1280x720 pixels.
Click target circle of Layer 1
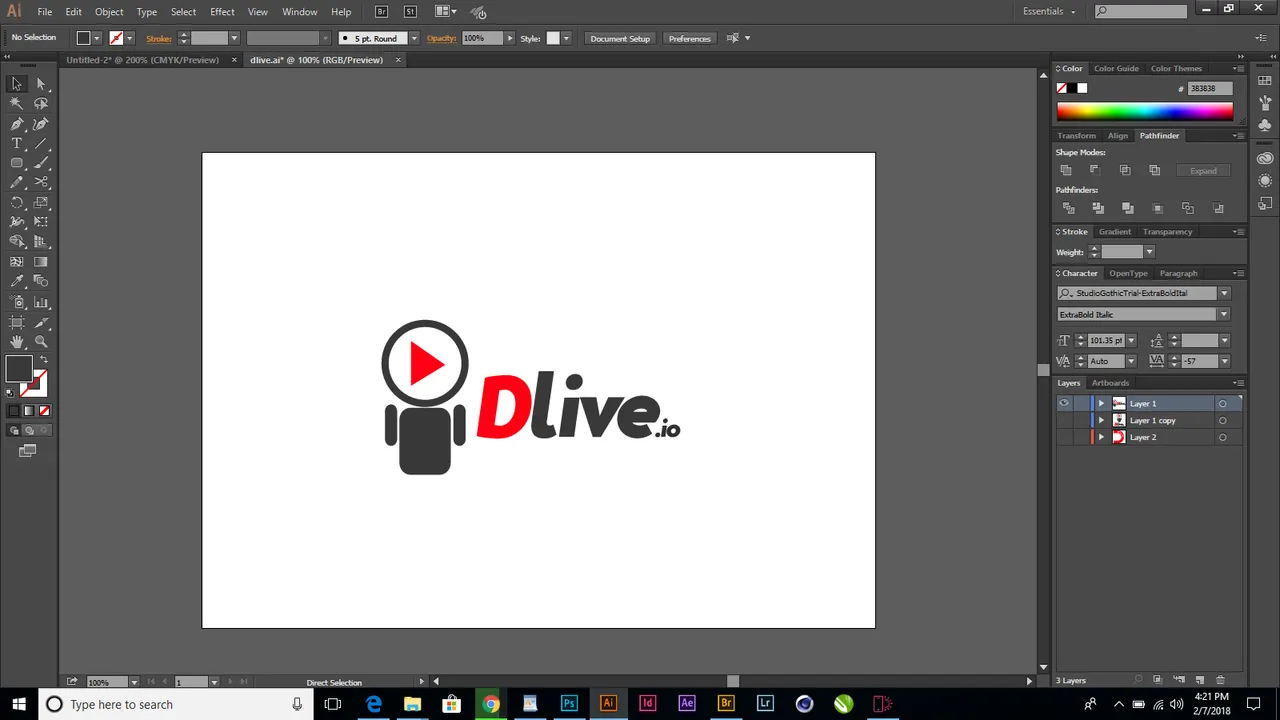coord(1222,403)
